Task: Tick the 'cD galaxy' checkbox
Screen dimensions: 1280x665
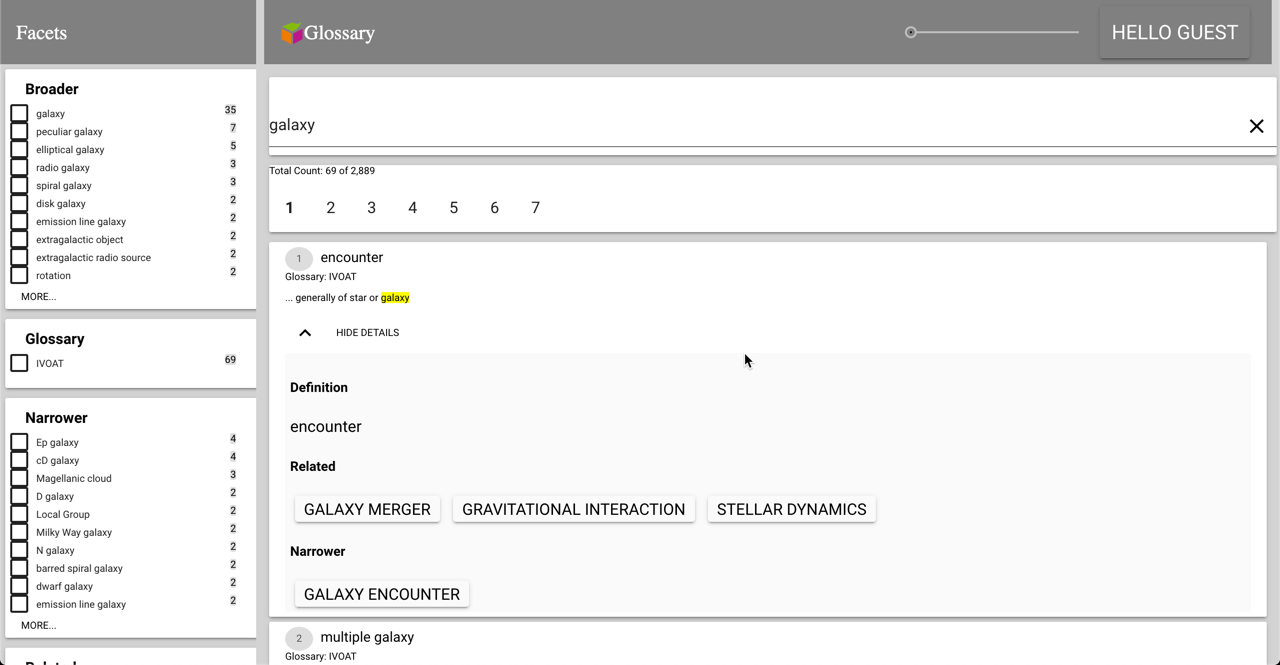Action: (x=19, y=460)
